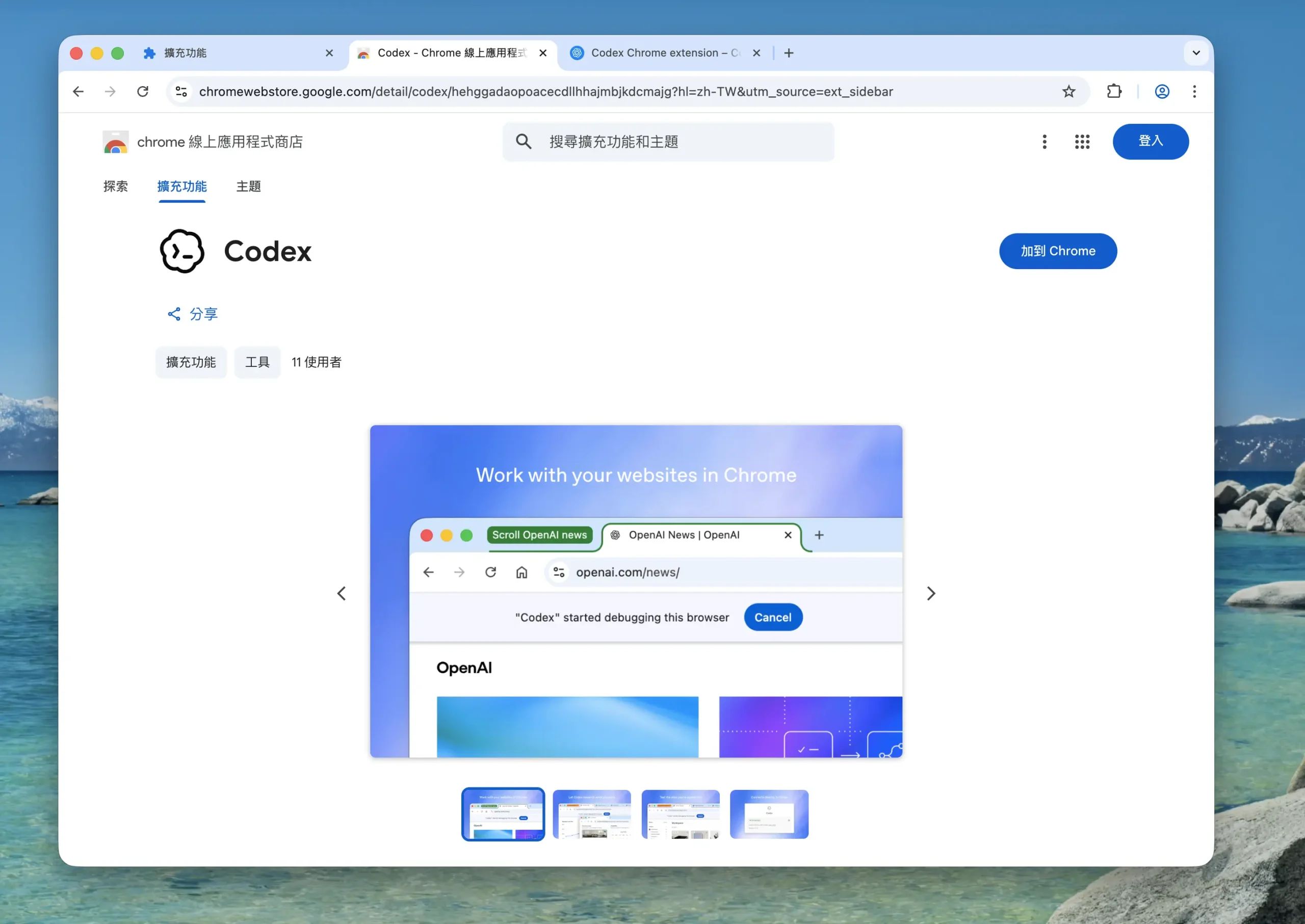This screenshot has width=1305, height=924.
Task: Open the 擴充功能 navigation tab
Action: [x=182, y=187]
